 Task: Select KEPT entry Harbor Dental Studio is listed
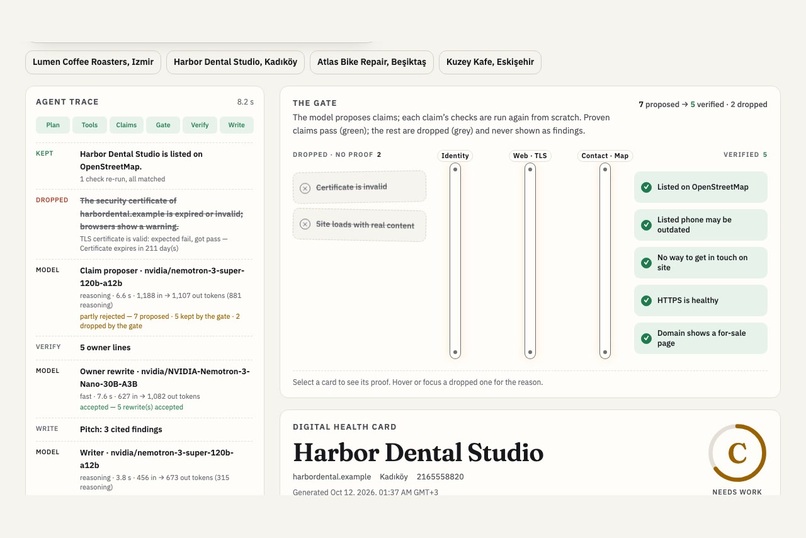144,166
